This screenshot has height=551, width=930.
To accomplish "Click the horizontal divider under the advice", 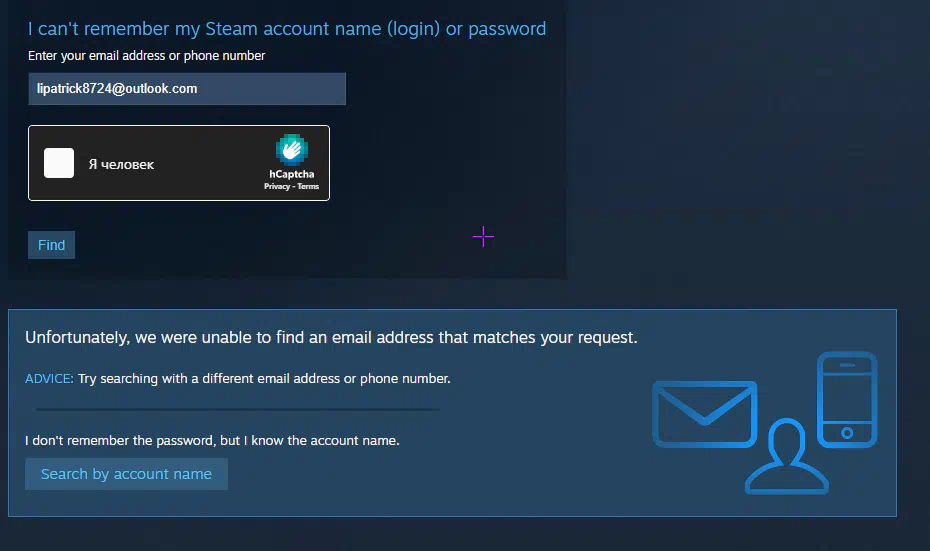I will coord(238,409).
